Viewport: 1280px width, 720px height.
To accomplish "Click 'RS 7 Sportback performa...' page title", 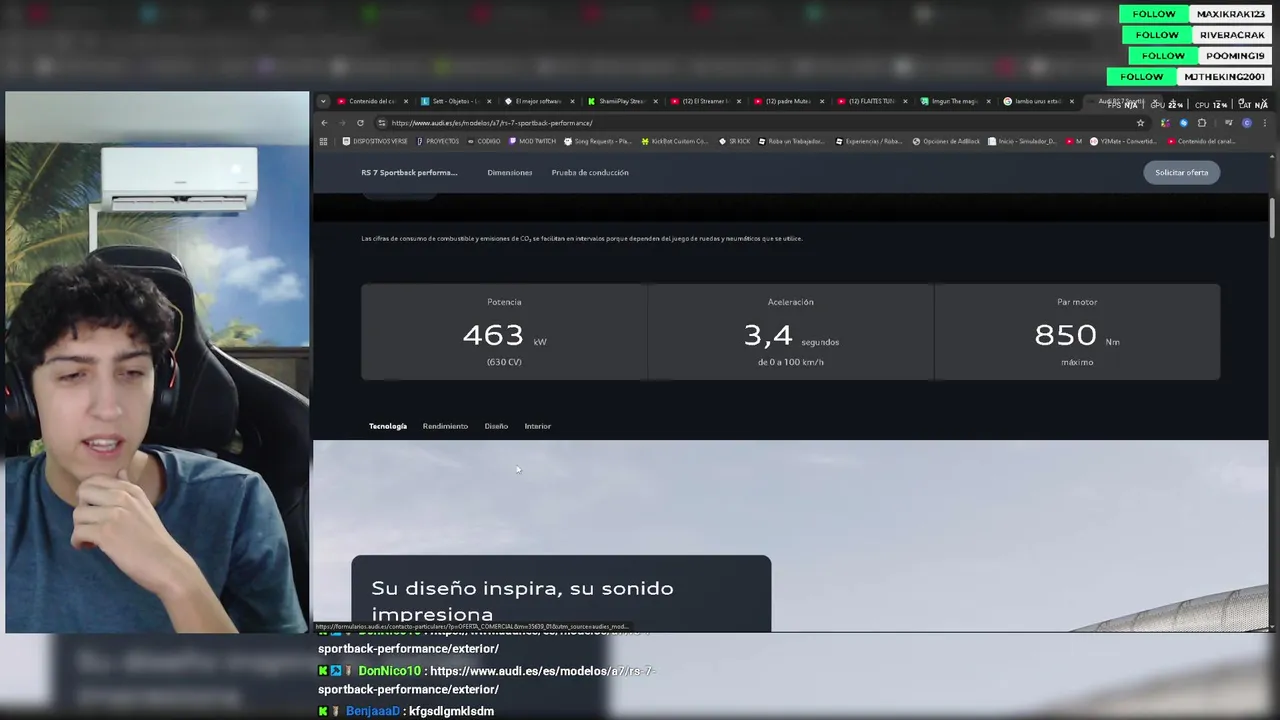I will click(409, 172).
